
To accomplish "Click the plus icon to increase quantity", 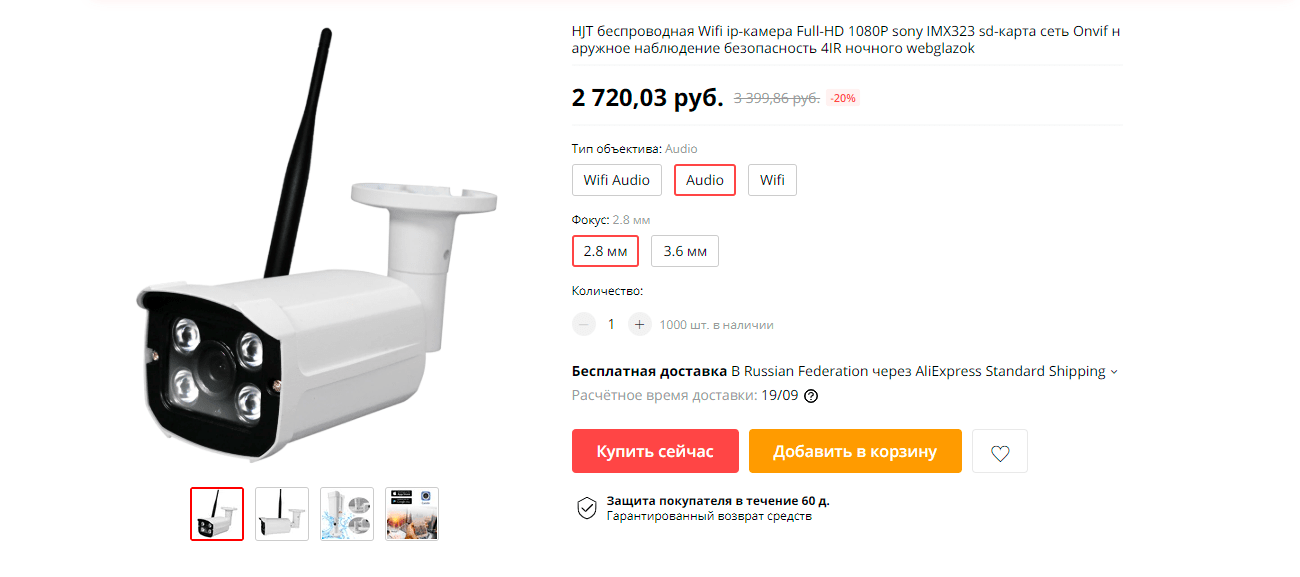I will [639, 324].
